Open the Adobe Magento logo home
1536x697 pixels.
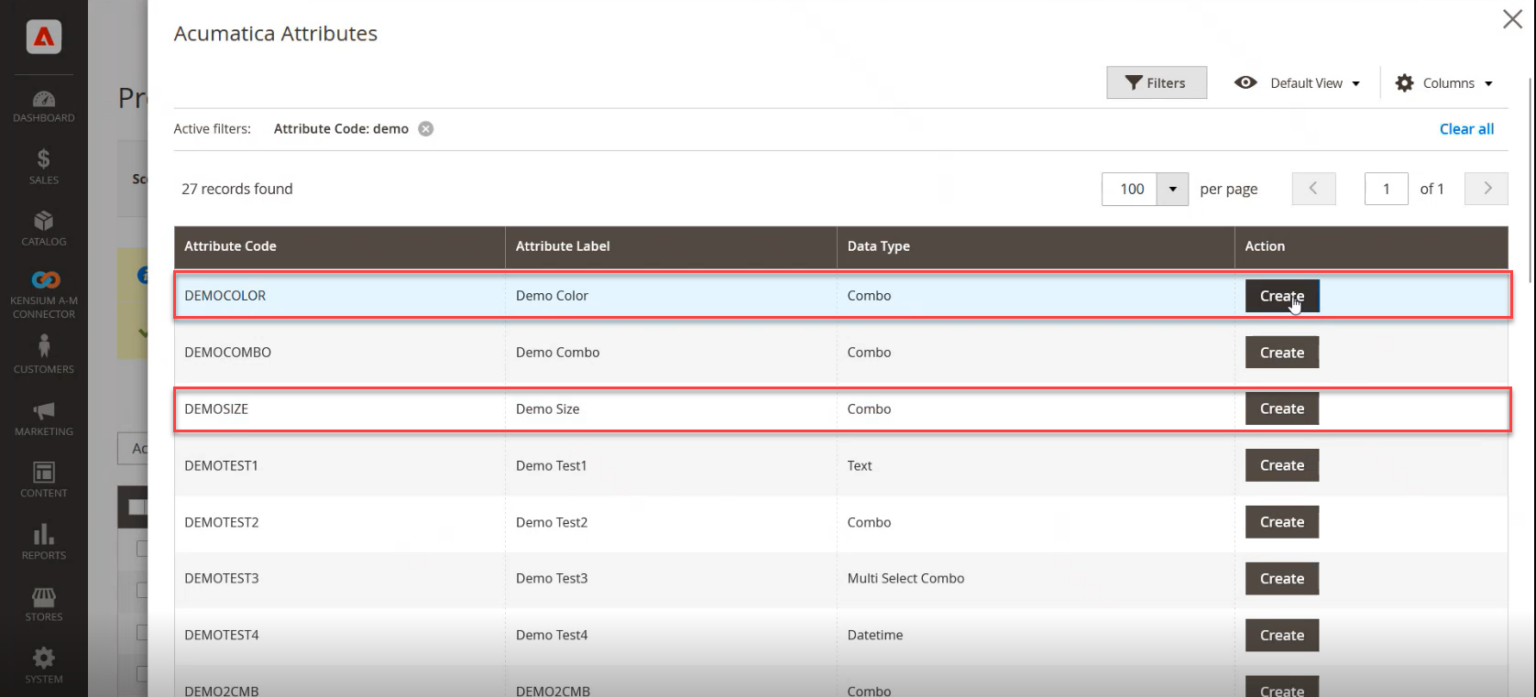44,37
